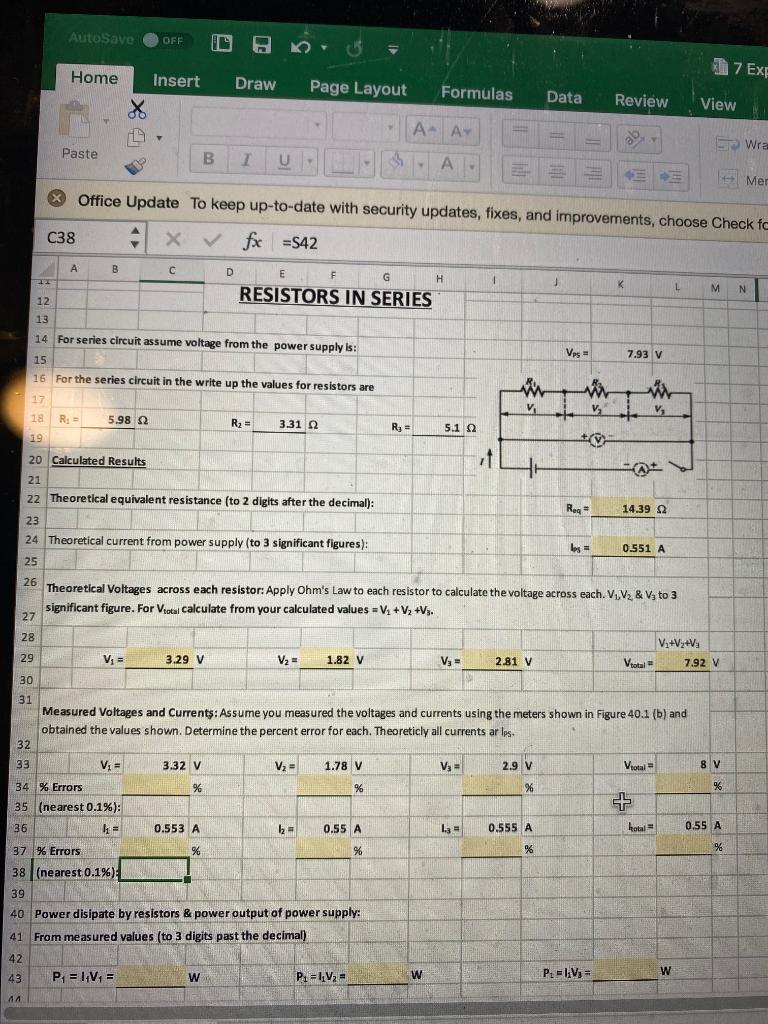This screenshot has height=1024, width=768.
Task: Click the Save As icon next to AutoSave
Action: pos(221,43)
